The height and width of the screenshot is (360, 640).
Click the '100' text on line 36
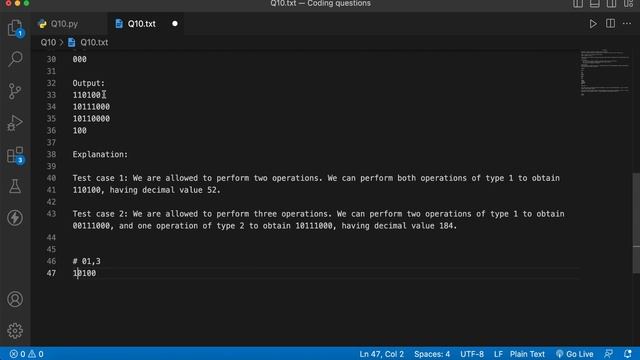pos(80,131)
